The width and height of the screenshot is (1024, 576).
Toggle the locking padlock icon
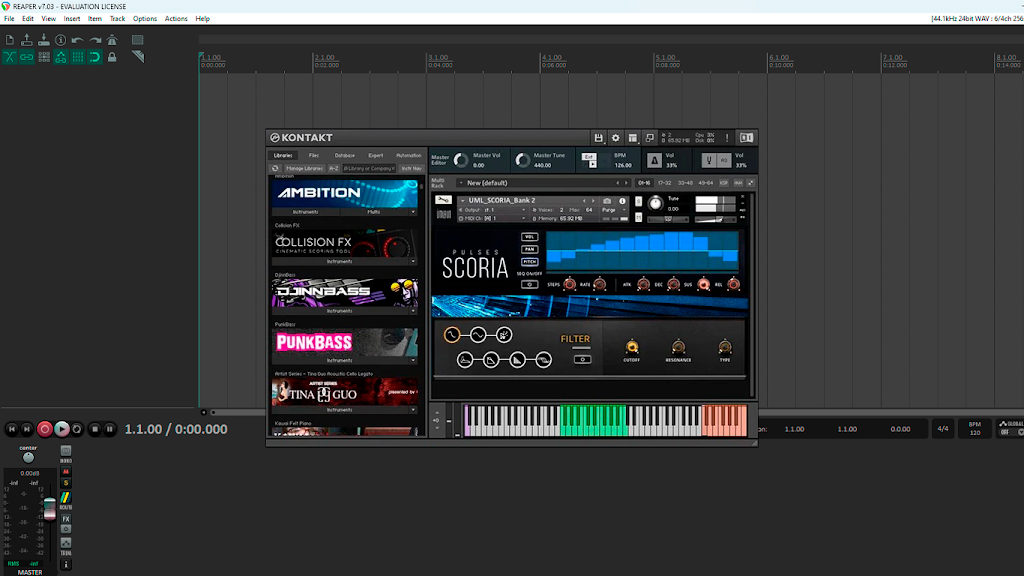point(112,57)
